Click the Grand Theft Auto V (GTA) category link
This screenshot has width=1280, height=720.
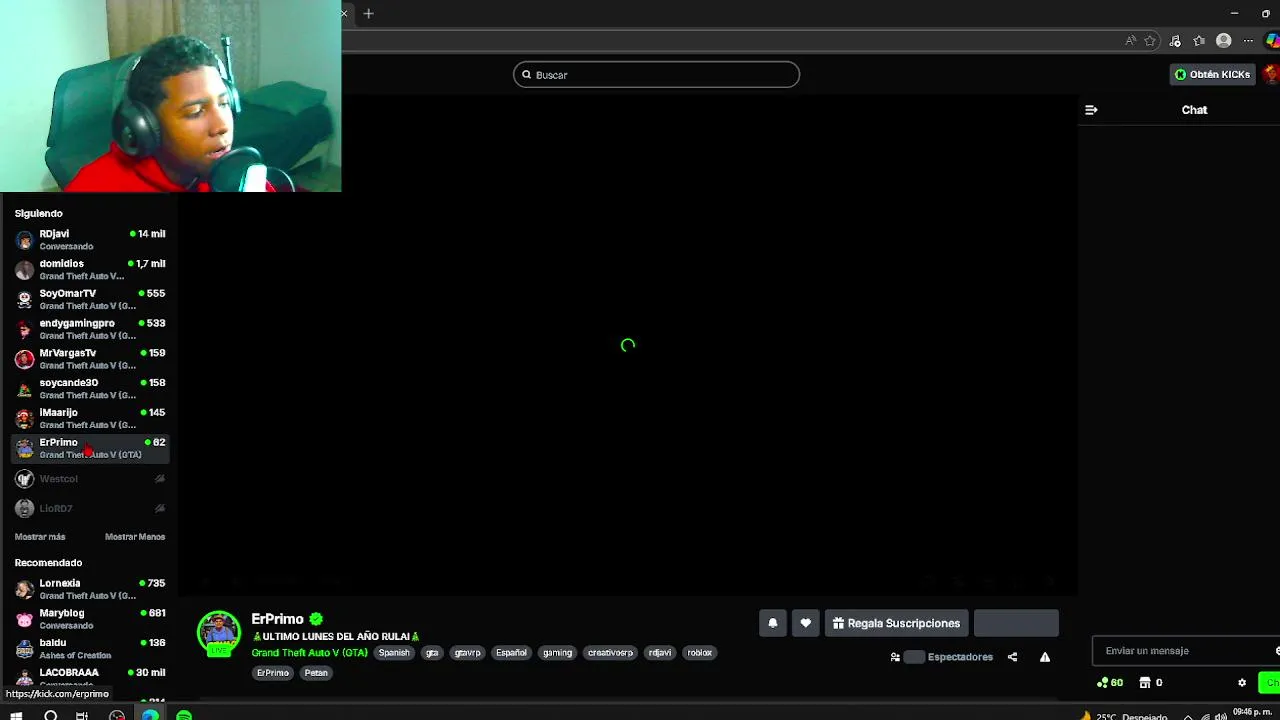click(309, 653)
